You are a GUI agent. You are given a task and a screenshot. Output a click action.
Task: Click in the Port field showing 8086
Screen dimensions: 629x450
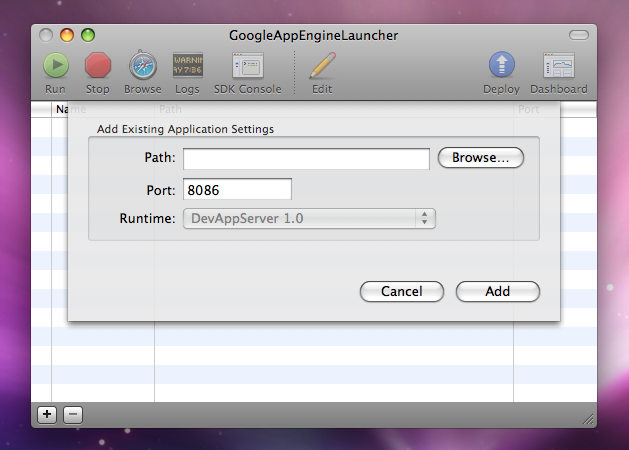[x=237, y=189]
